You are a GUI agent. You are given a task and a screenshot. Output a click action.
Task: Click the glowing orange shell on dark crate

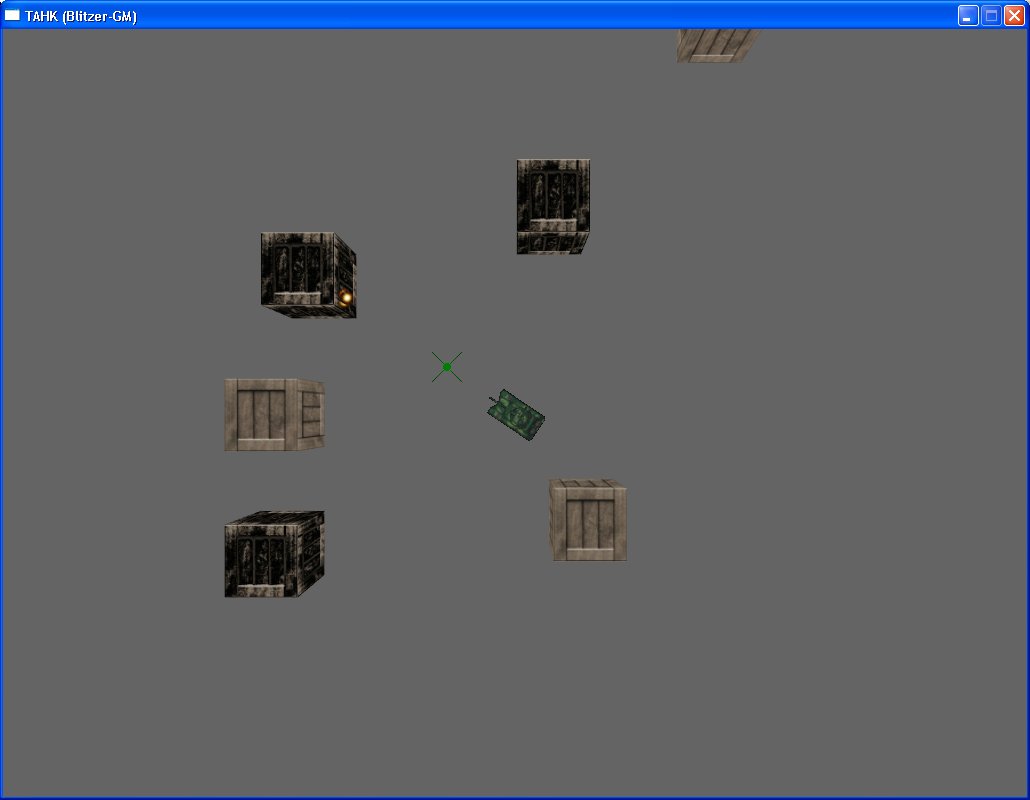pos(346,298)
